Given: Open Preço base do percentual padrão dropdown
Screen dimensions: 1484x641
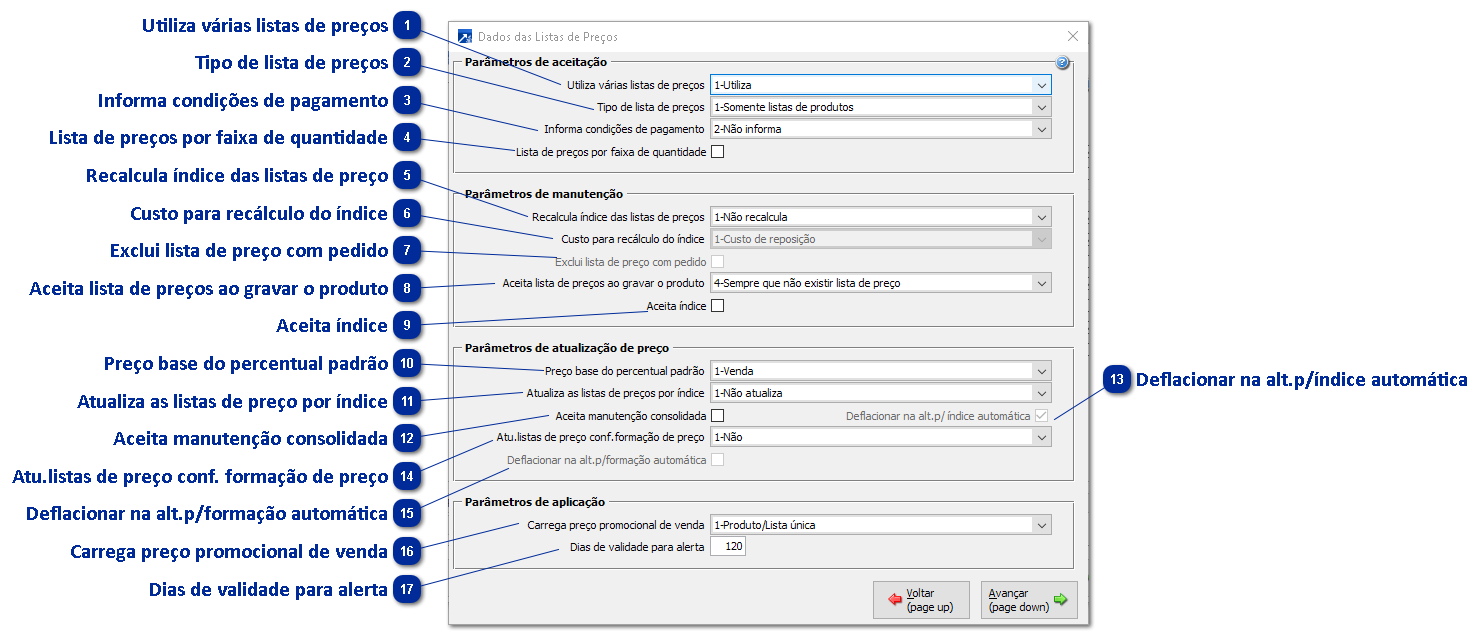Looking at the screenshot, I should [1042, 371].
